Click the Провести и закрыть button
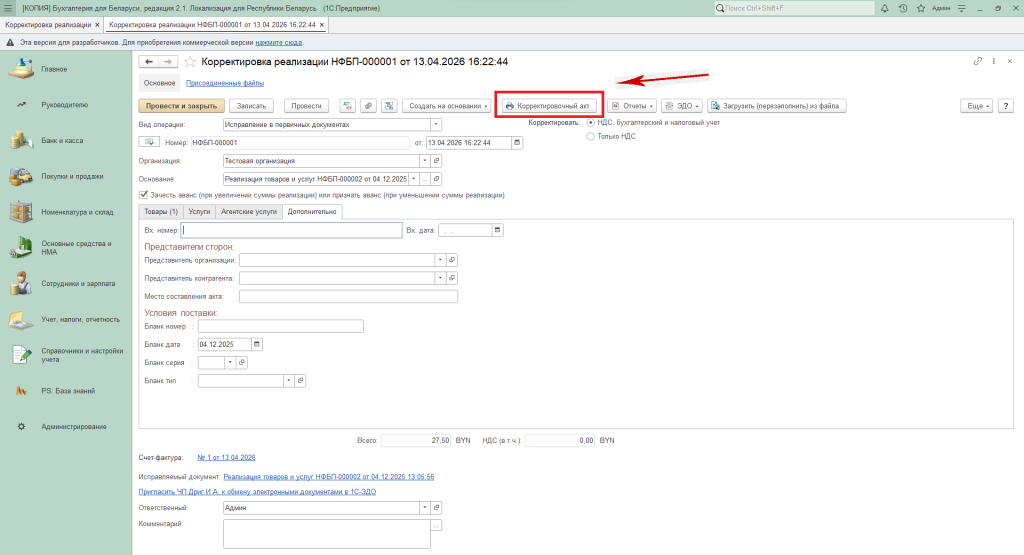The width and height of the screenshot is (1024, 555). pos(178,105)
